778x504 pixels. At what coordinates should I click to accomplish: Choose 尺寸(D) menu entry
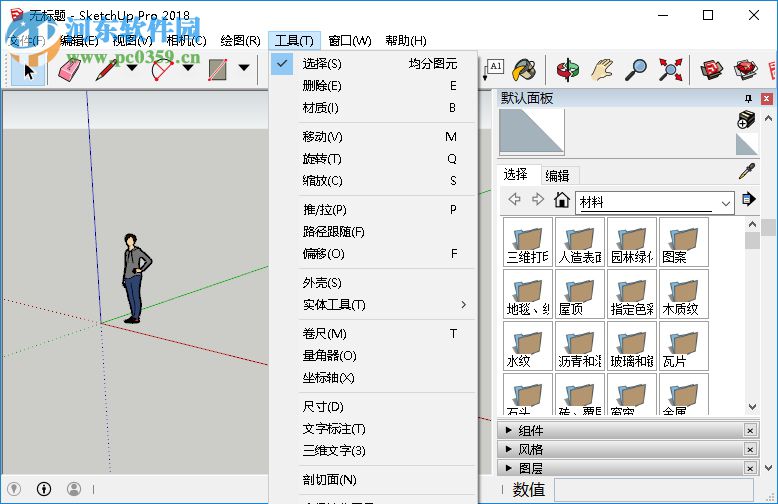coord(373,407)
